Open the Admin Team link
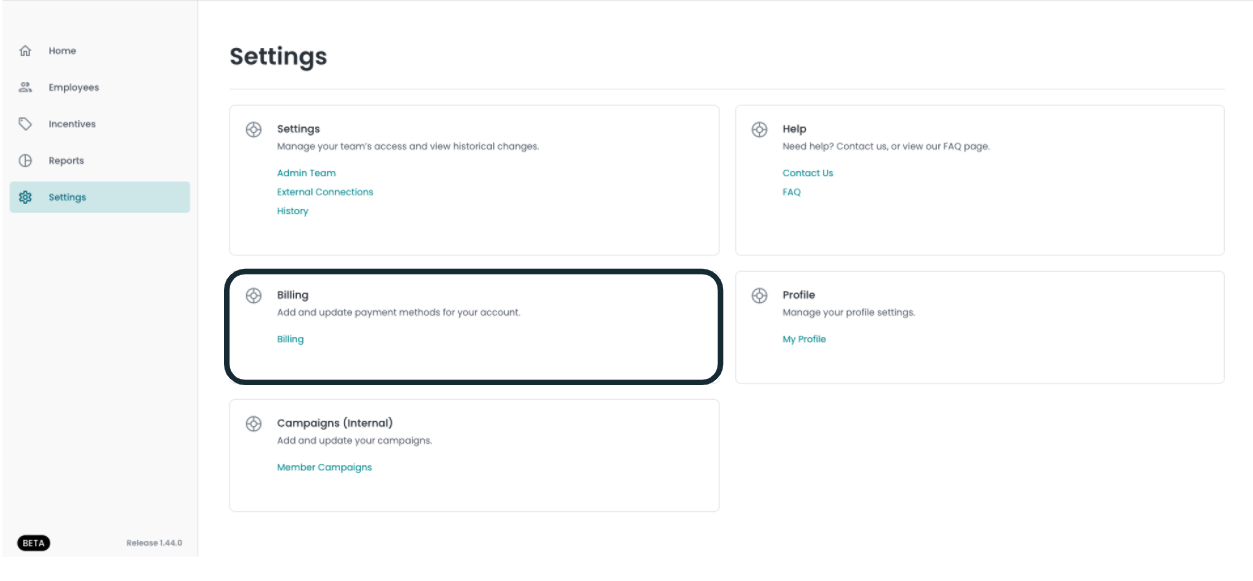Screen dimensions: 1253x581 pyautogui.click(x=306, y=173)
